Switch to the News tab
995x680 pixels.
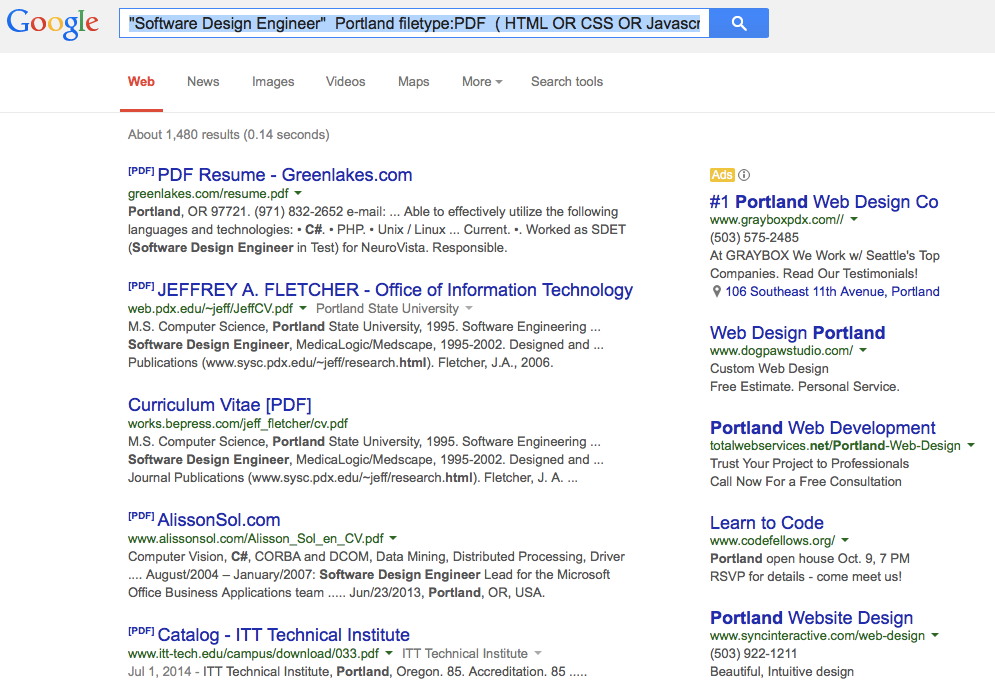click(203, 82)
